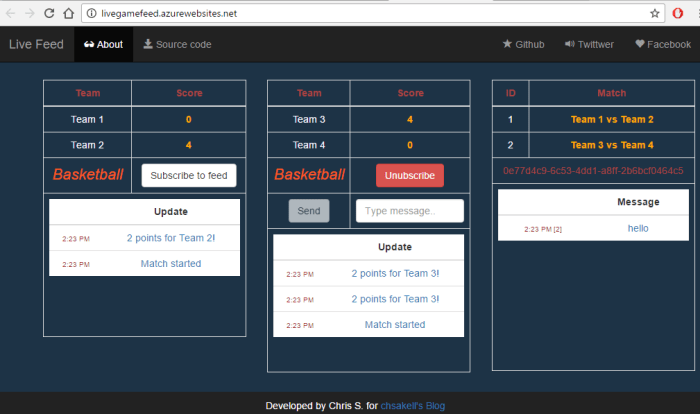700x414 pixels.
Task: Click the browser back arrow
Action: pos(10,13)
